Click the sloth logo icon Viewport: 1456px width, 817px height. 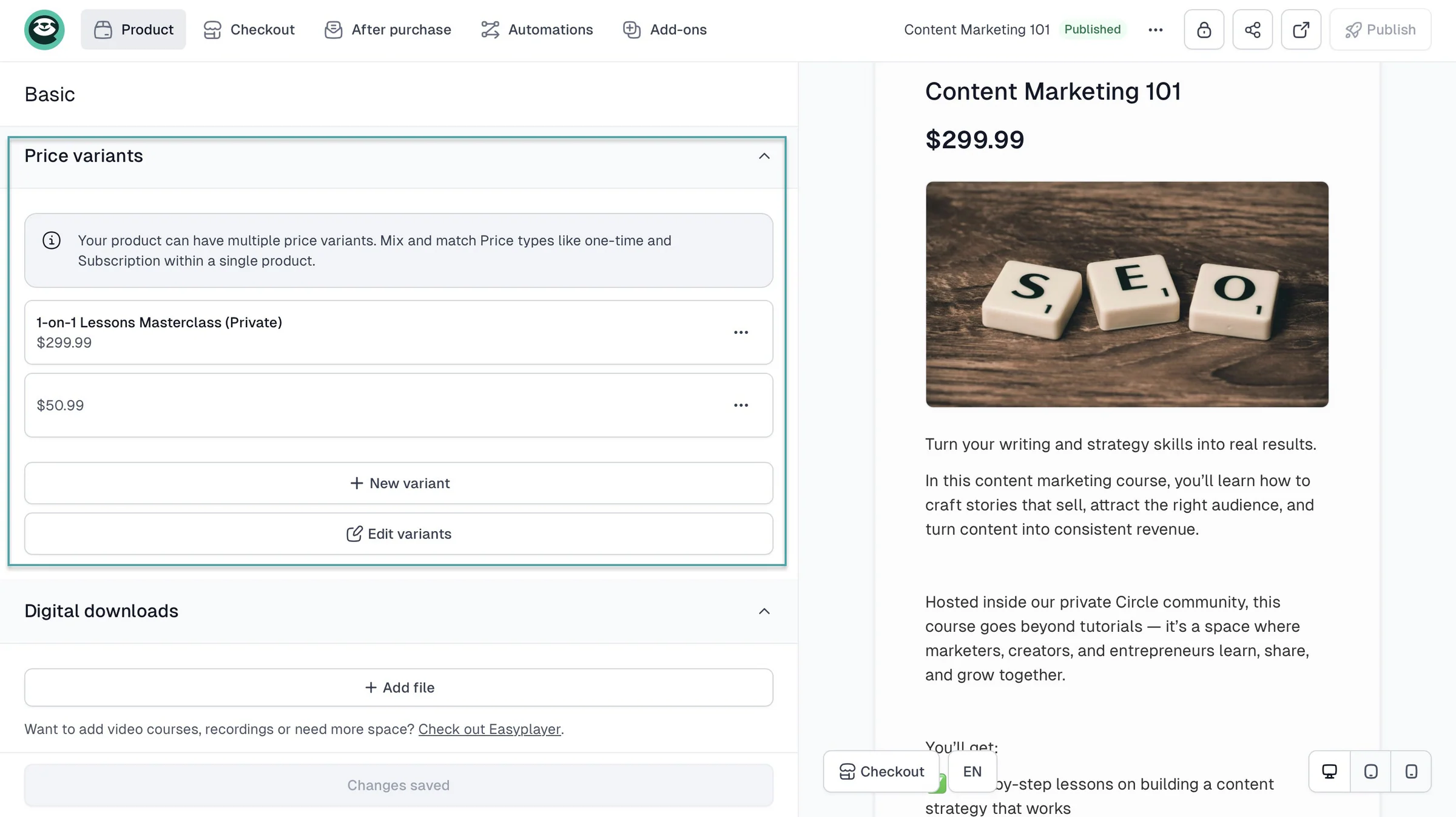pyautogui.click(x=44, y=30)
